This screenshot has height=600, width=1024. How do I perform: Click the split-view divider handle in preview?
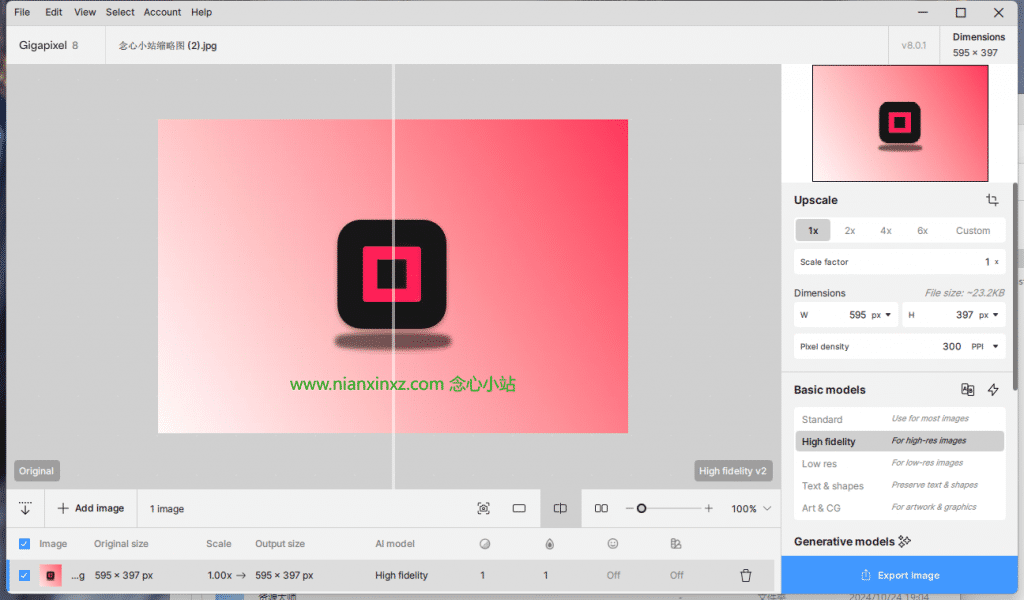[x=393, y=276]
